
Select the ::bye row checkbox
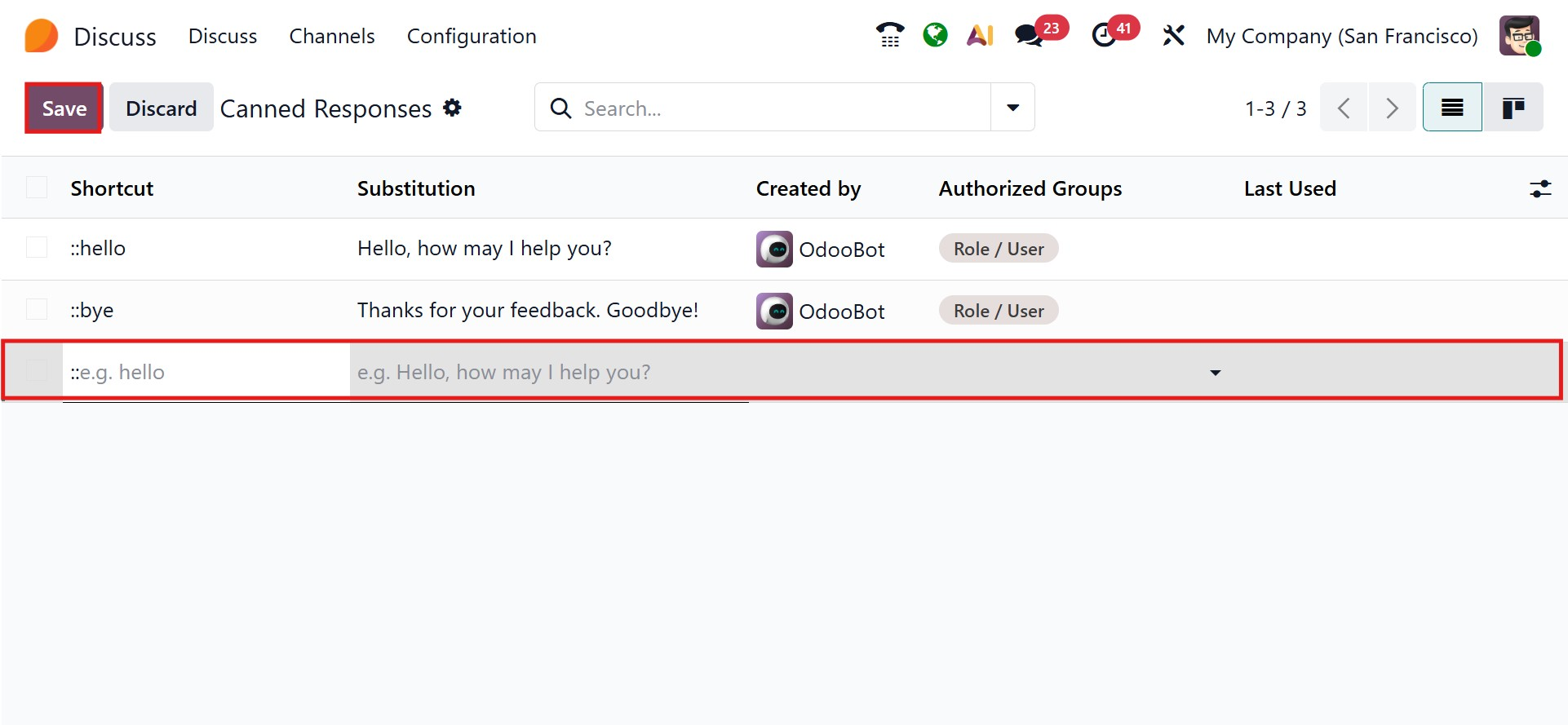[37, 310]
